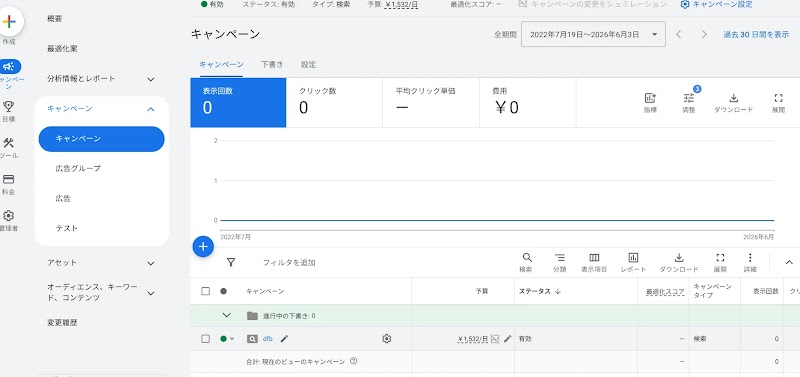Click the blue plus new campaign button
This screenshot has height=377, width=800.
click(203, 247)
